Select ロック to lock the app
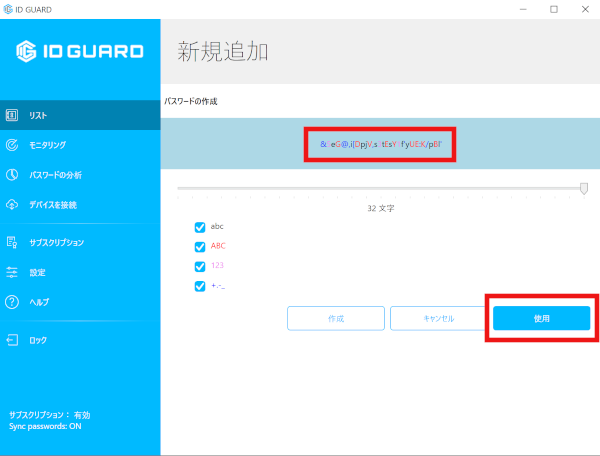600x456 pixels. tap(80, 340)
